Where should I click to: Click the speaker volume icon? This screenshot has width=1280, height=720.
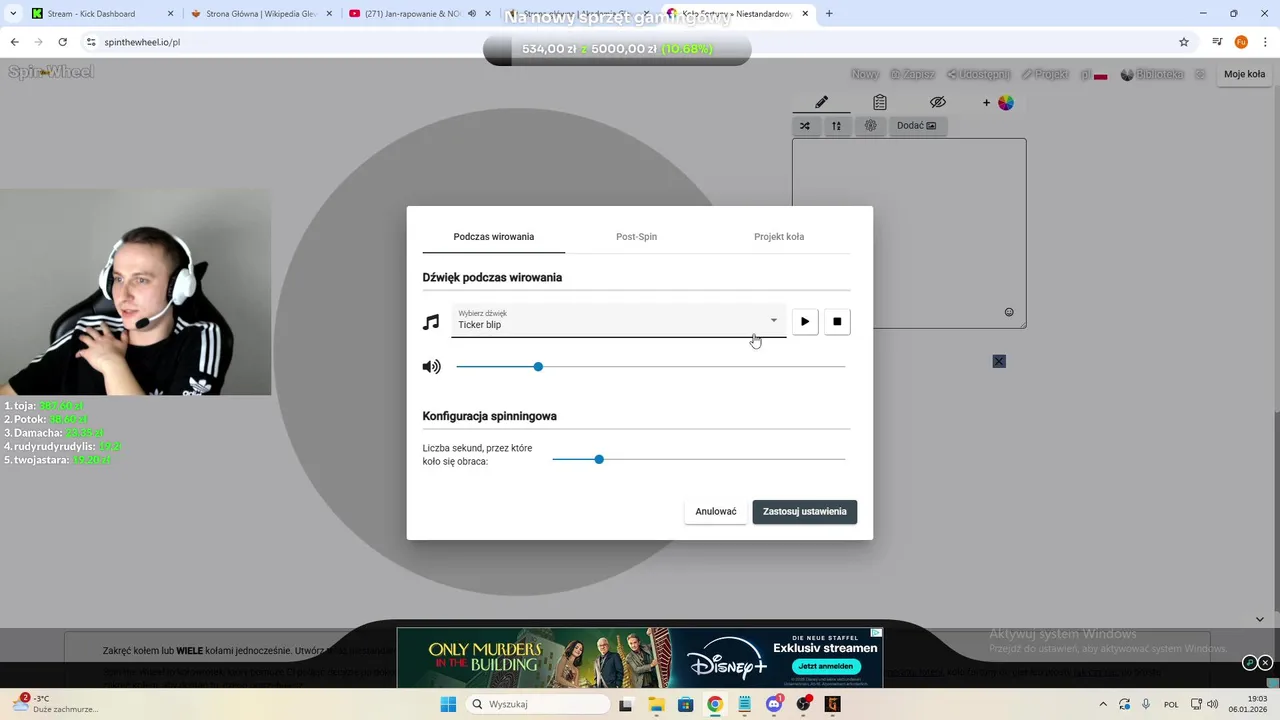click(x=431, y=367)
